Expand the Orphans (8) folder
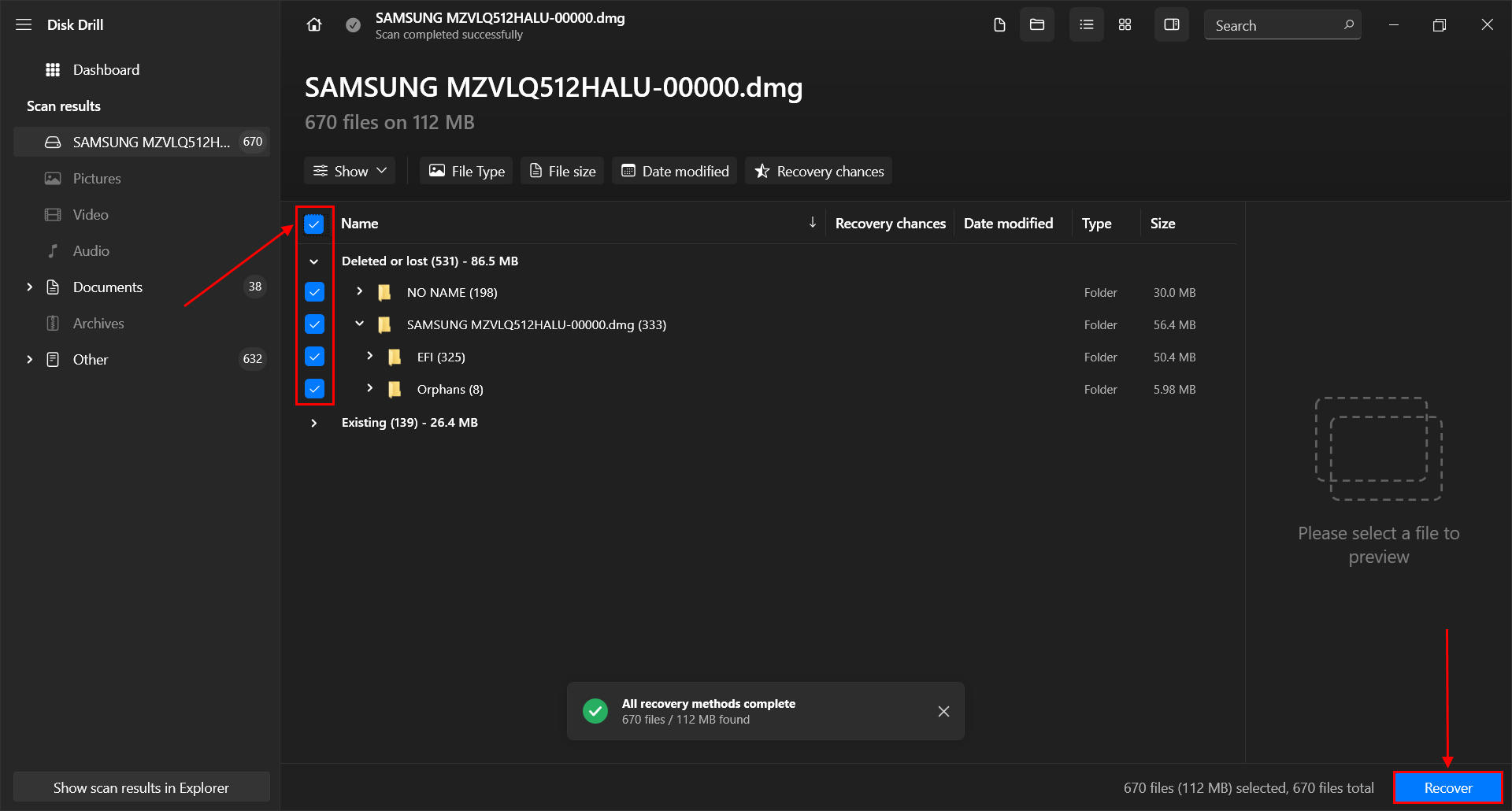1512x811 pixels. coord(369,388)
